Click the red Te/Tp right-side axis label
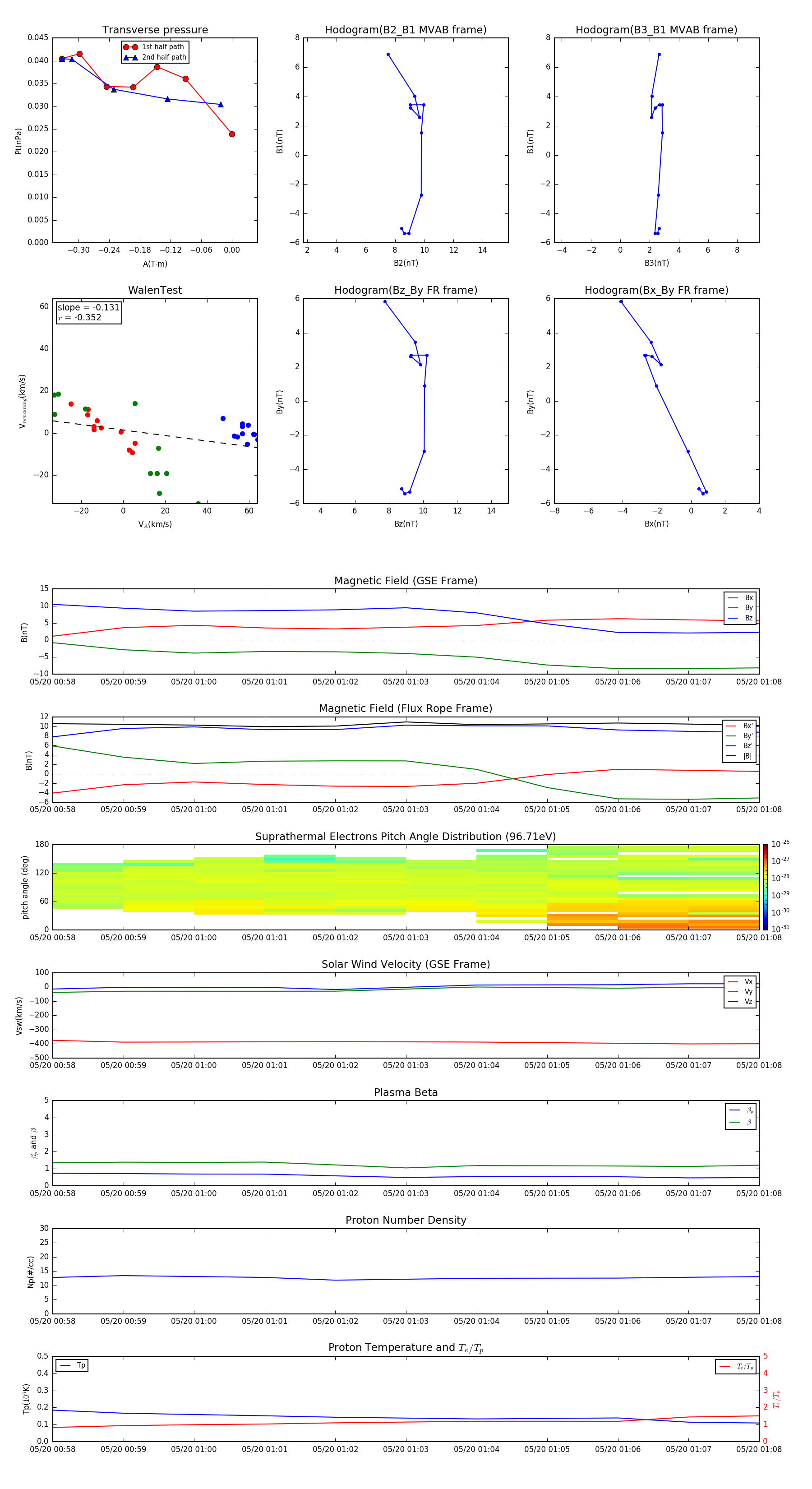Viewport: 812px width, 1489px height. (777, 1399)
